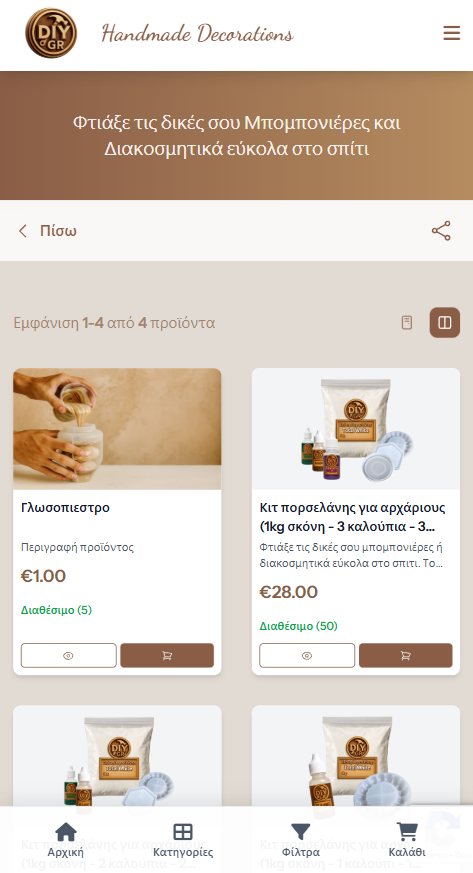473x873 pixels.
Task: Open Γλωσοπιεστρο product title link
Action: pyautogui.click(x=65, y=507)
